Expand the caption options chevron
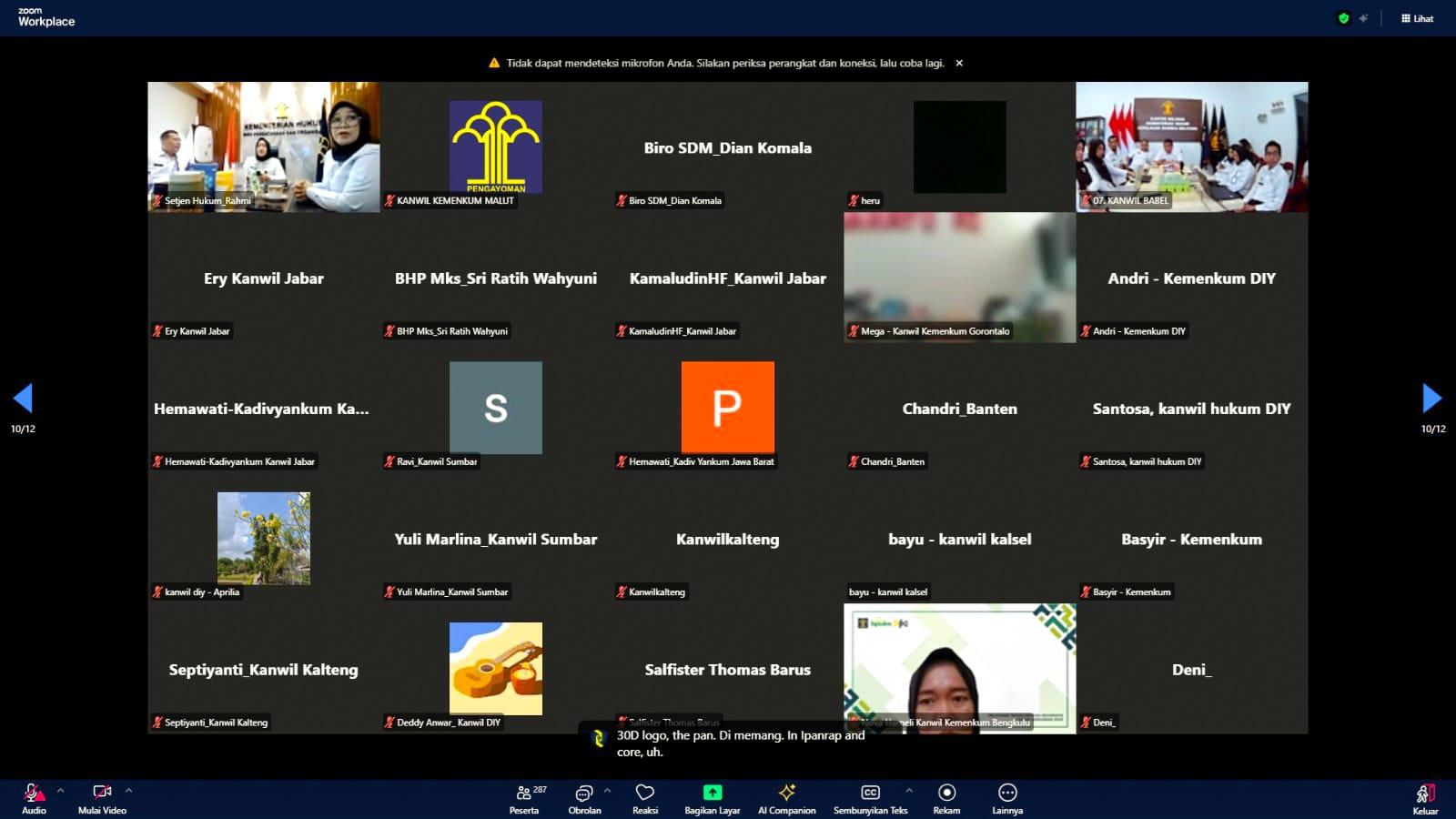 click(908, 790)
